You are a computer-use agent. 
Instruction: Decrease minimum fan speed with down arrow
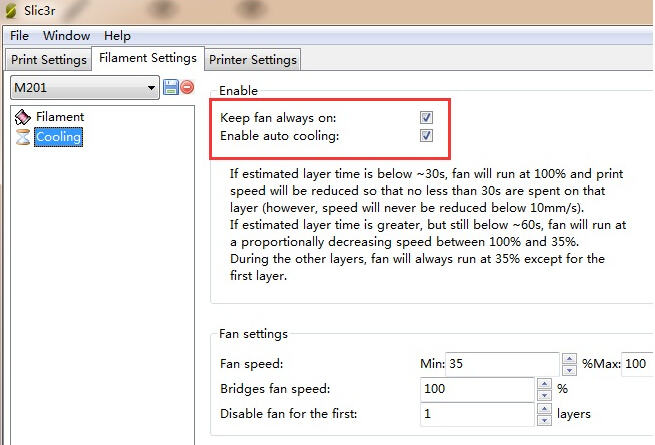(x=569, y=370)
